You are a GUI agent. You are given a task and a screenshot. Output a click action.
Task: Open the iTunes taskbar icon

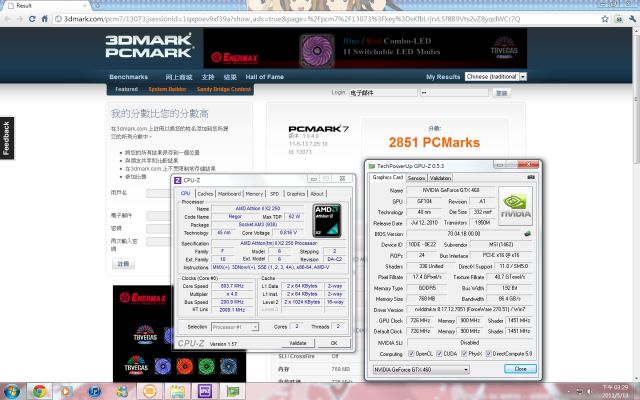(x=94, y=391)
